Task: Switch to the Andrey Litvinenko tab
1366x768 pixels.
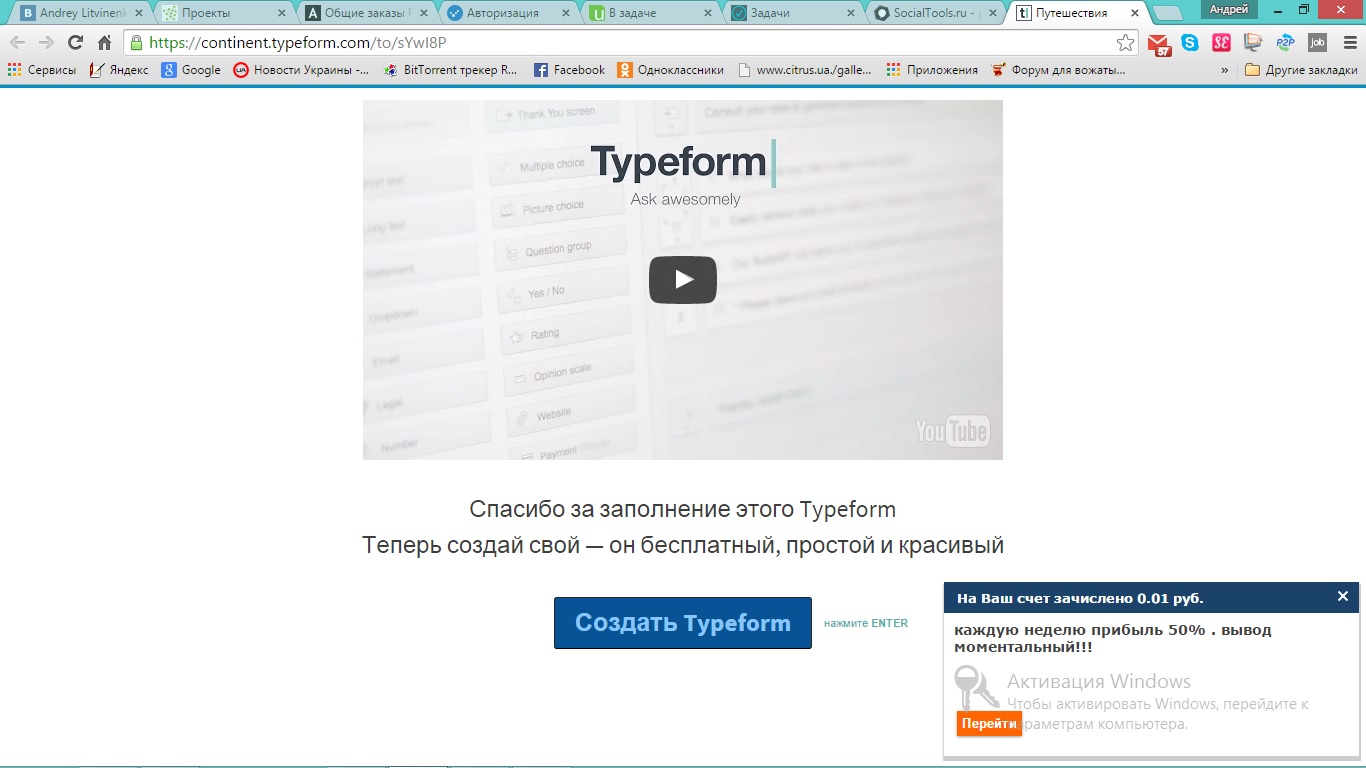Action: pos(78,13)
